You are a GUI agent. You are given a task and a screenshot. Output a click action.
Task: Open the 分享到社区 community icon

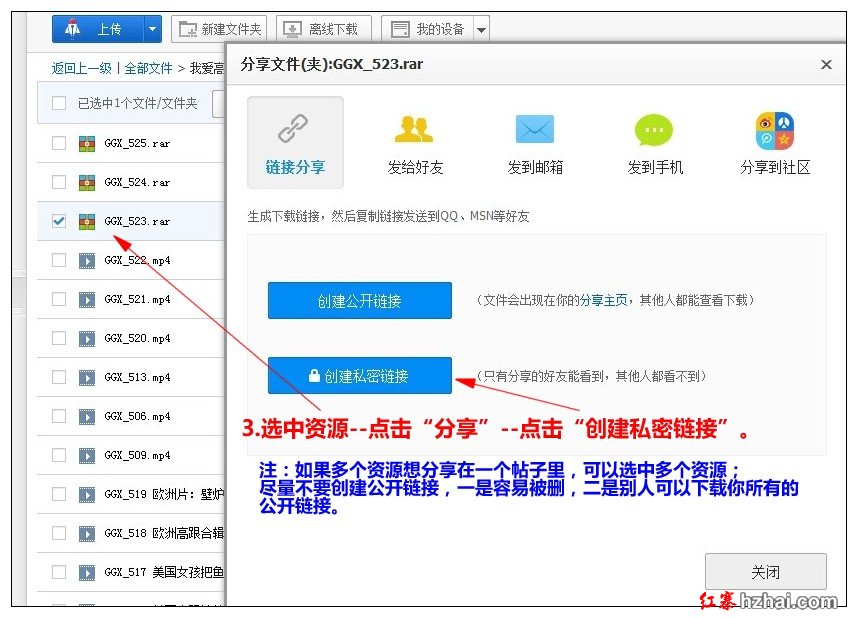(775, 130)
